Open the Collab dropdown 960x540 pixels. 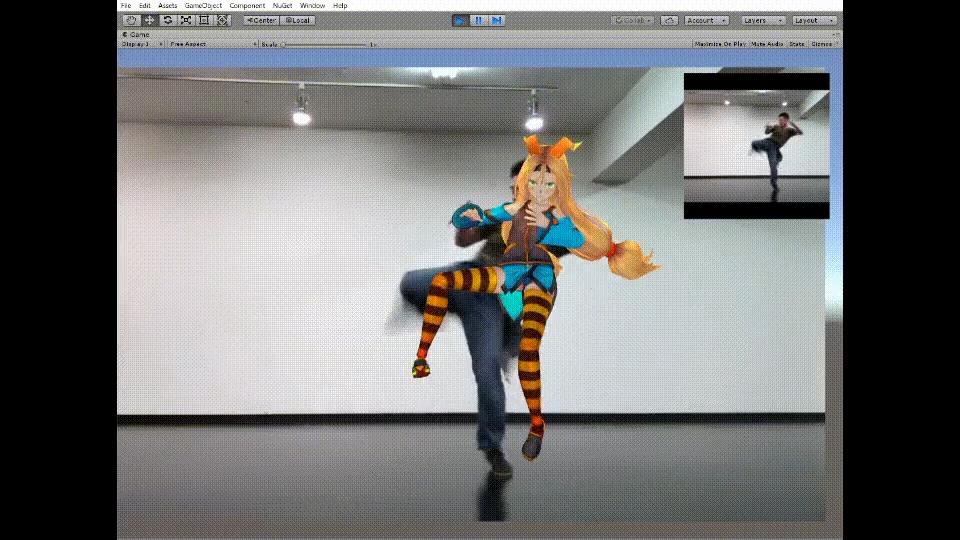point(632,20)
